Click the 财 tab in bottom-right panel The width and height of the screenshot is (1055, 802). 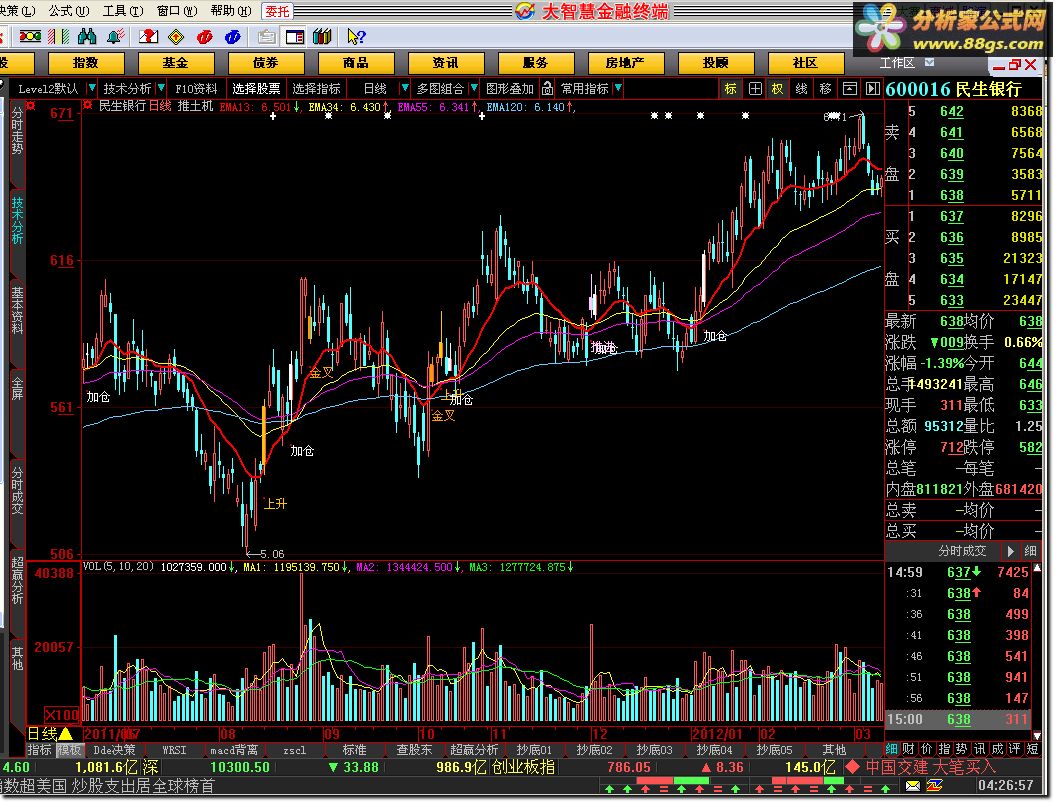[x=908, y=749]
